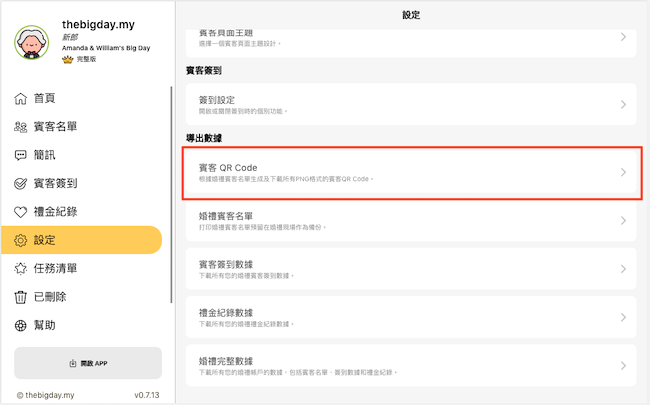Screen dimensions: 650x405
Task: Expand 婚禮賓客名單 via its chevron
Action: 623,220
